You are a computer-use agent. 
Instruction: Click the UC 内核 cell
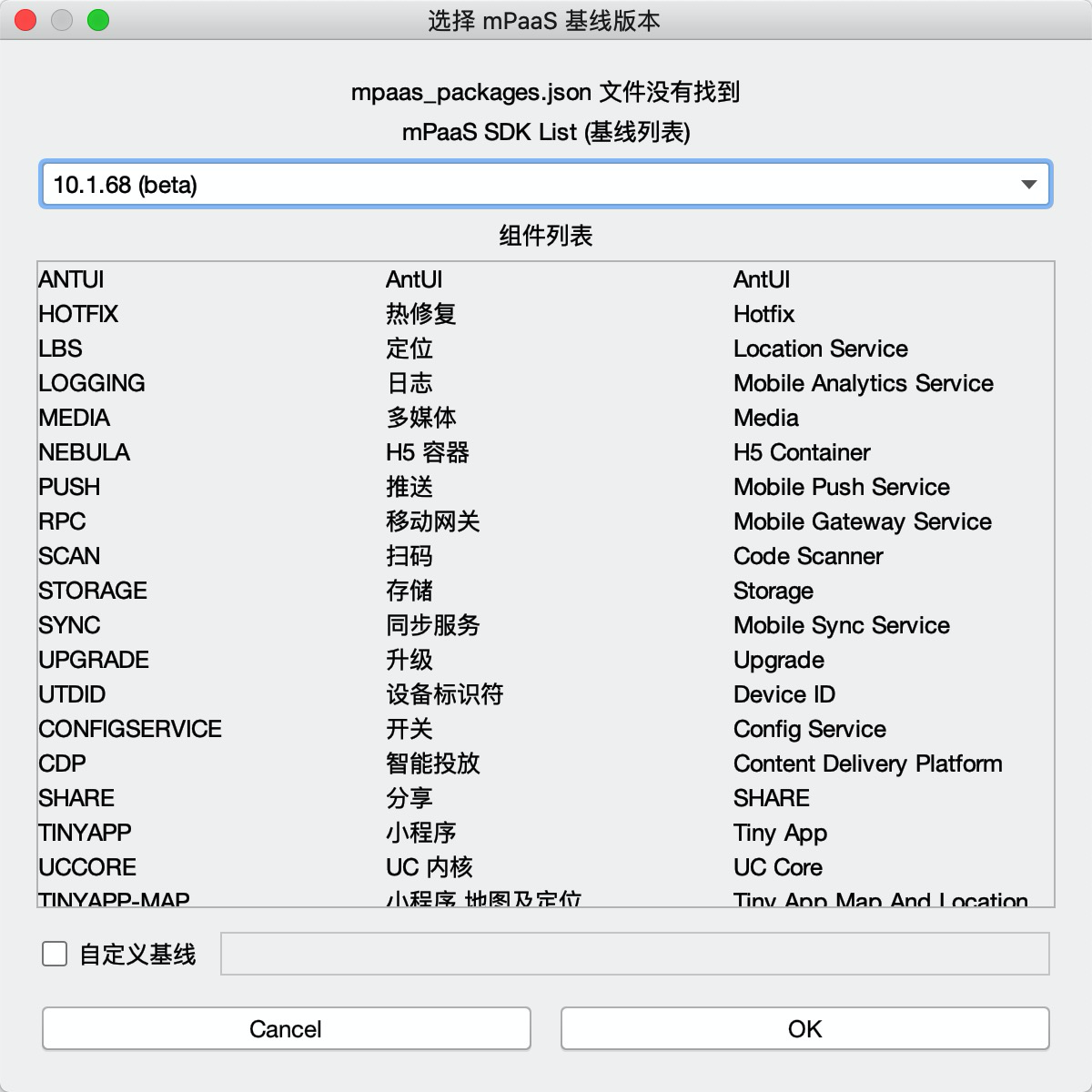coord(430,867)
